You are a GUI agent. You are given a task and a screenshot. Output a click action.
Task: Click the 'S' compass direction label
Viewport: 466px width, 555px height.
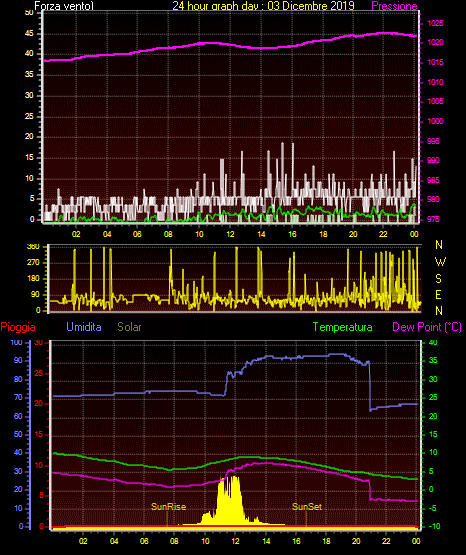pos(438,279)
